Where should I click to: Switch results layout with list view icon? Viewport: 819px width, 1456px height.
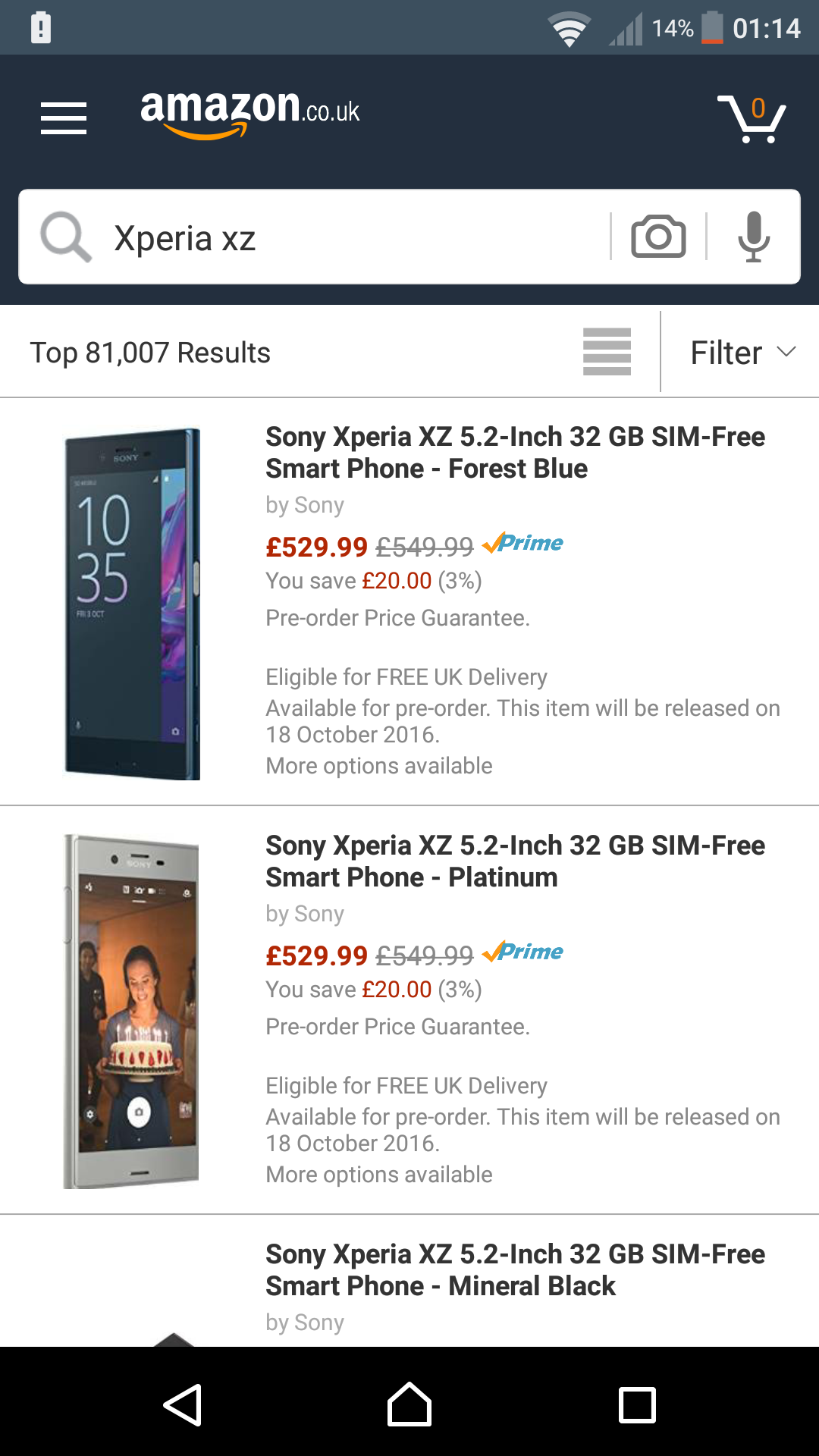click(607, 352)
